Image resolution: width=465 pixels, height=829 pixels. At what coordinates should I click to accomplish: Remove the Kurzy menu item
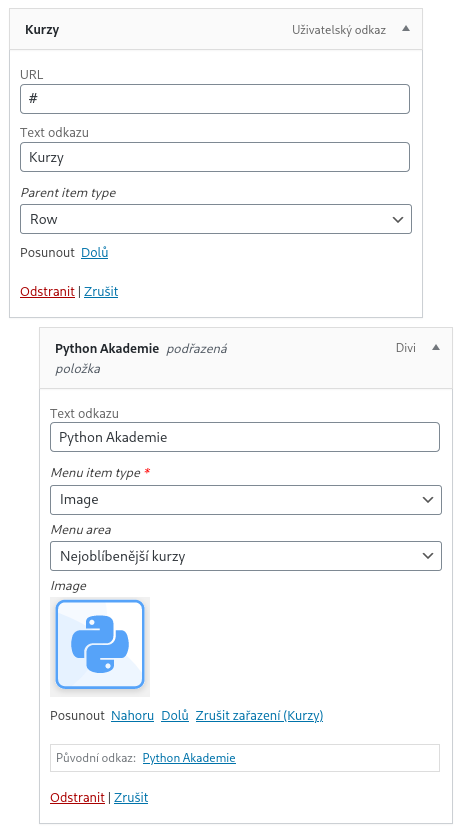(x=47, y=291)
